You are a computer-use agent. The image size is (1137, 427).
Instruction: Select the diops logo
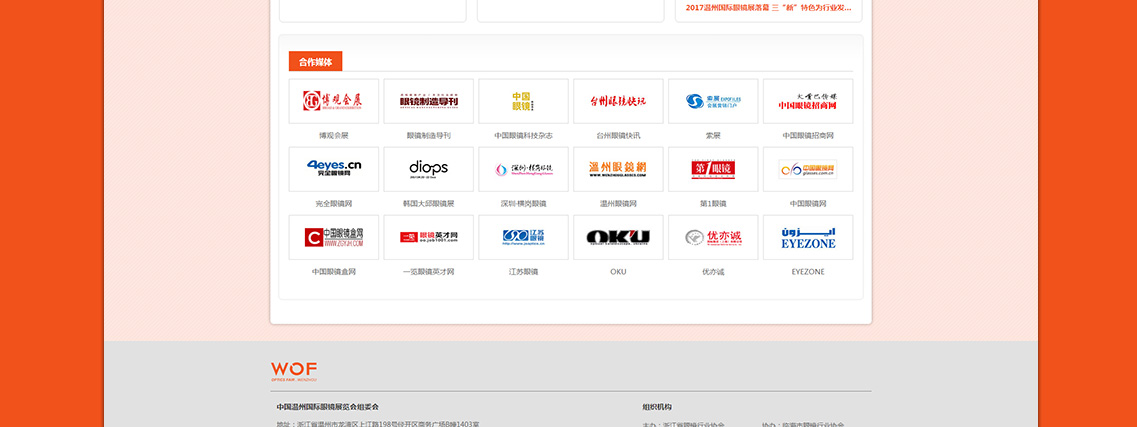click(429, 170)
